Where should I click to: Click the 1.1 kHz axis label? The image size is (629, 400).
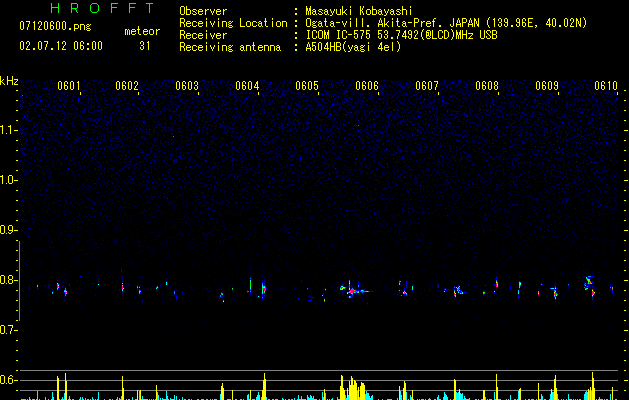click(x=8, y=130)
